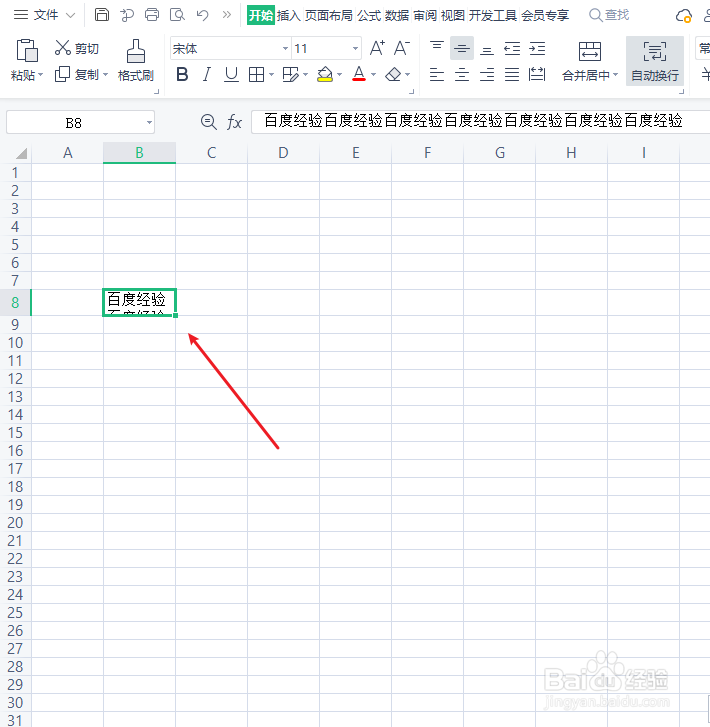Viewport: 710px width, 727px height.
Task: Click the Undo arrow icon
Action: click(x=202, y=15)
